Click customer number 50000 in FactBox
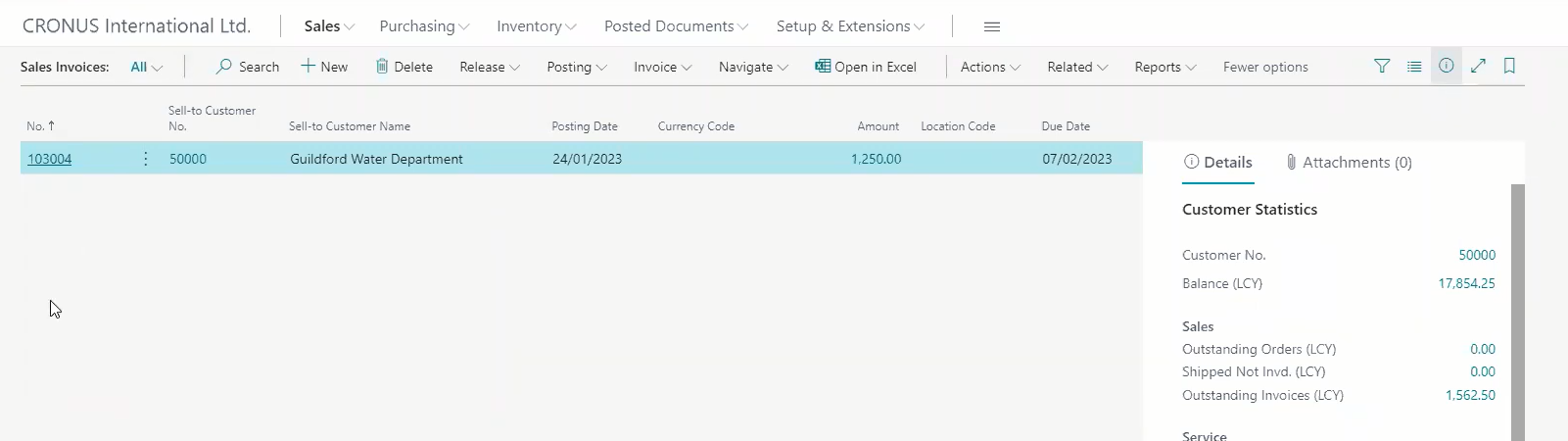1568x441 pixels. point(1477,255)
